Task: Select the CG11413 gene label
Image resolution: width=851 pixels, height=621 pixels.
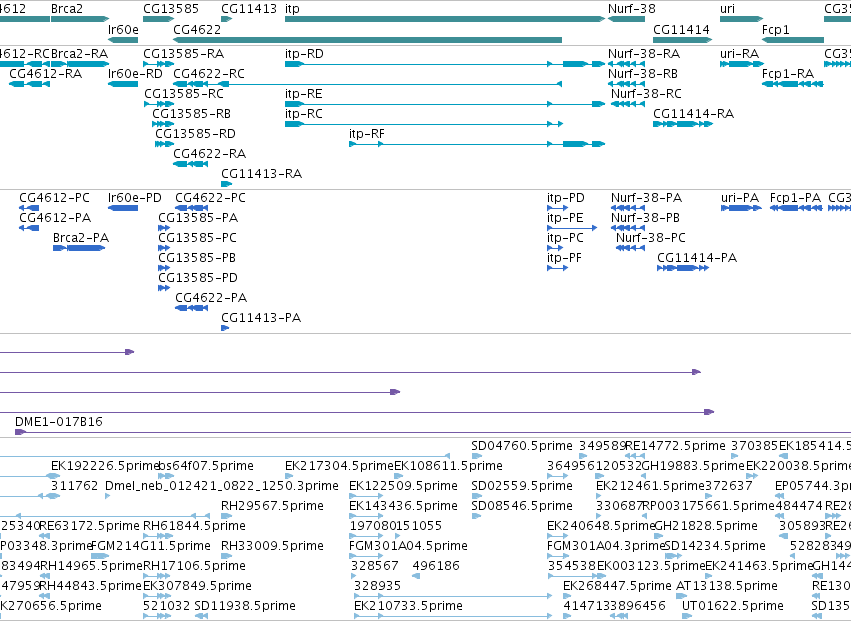Action: (249, 9)
